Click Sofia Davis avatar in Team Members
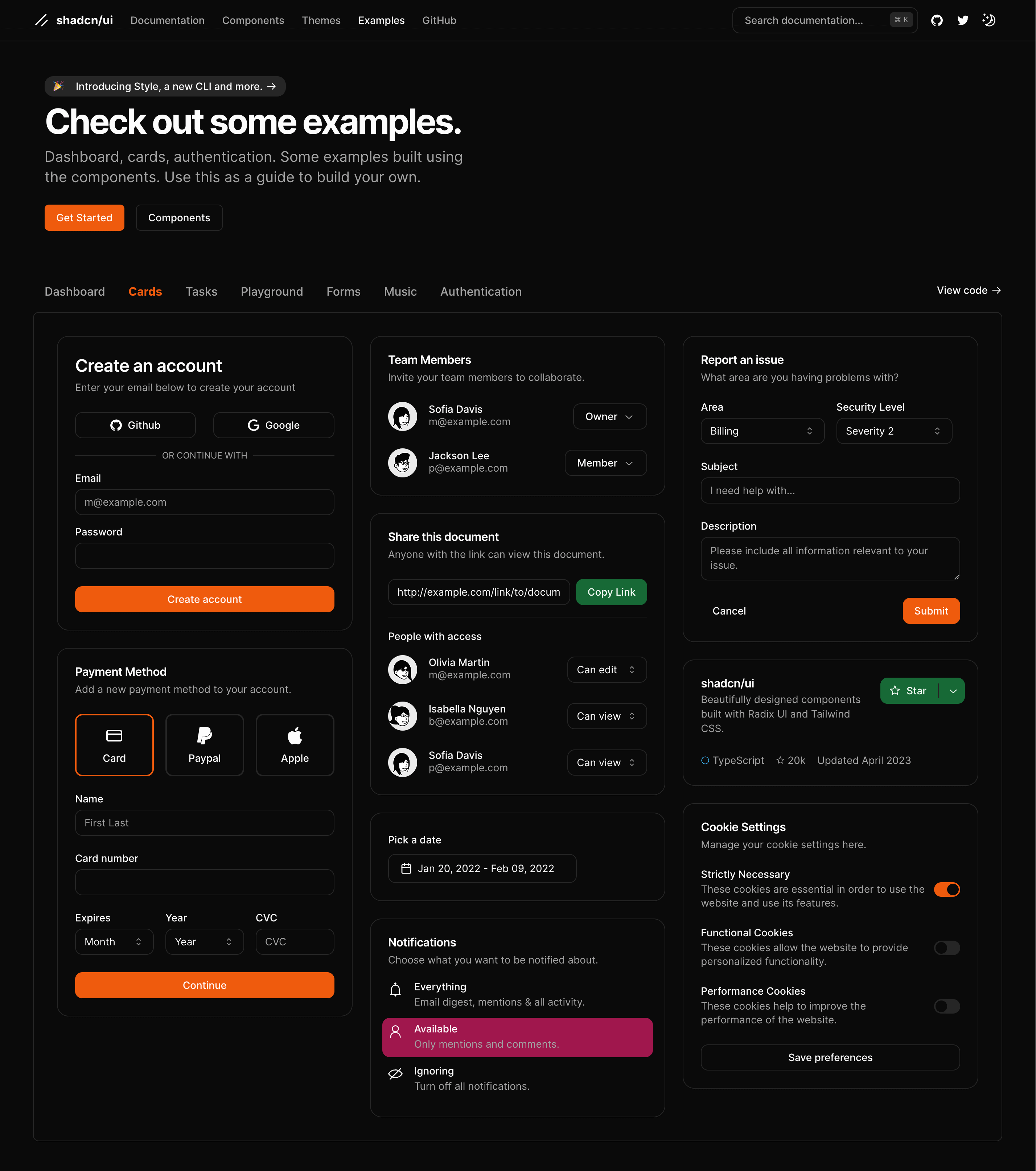 pos(402,416)
